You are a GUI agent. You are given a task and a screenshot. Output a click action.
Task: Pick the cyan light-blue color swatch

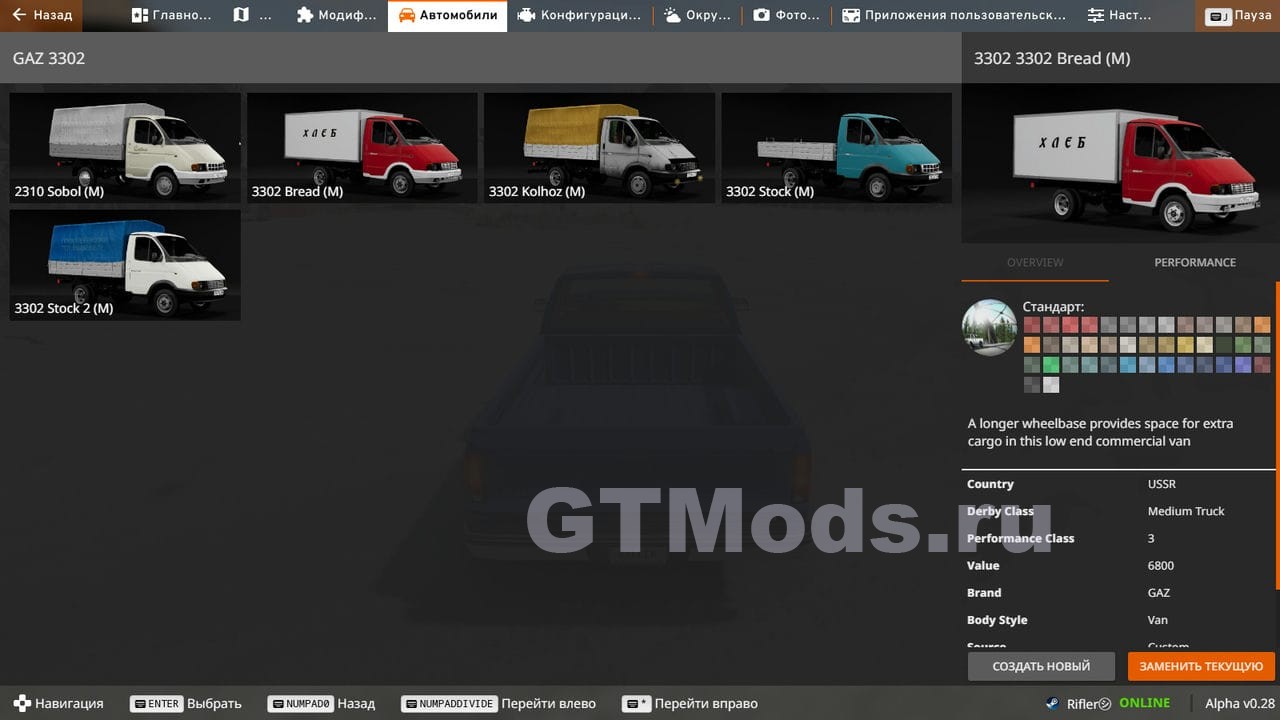tap(1128, 365)
